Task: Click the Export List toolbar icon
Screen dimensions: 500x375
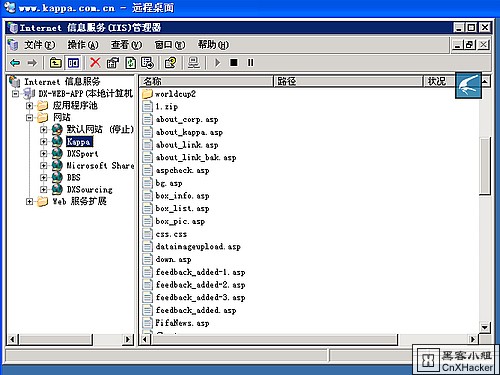Action: (x=147, y=63)
